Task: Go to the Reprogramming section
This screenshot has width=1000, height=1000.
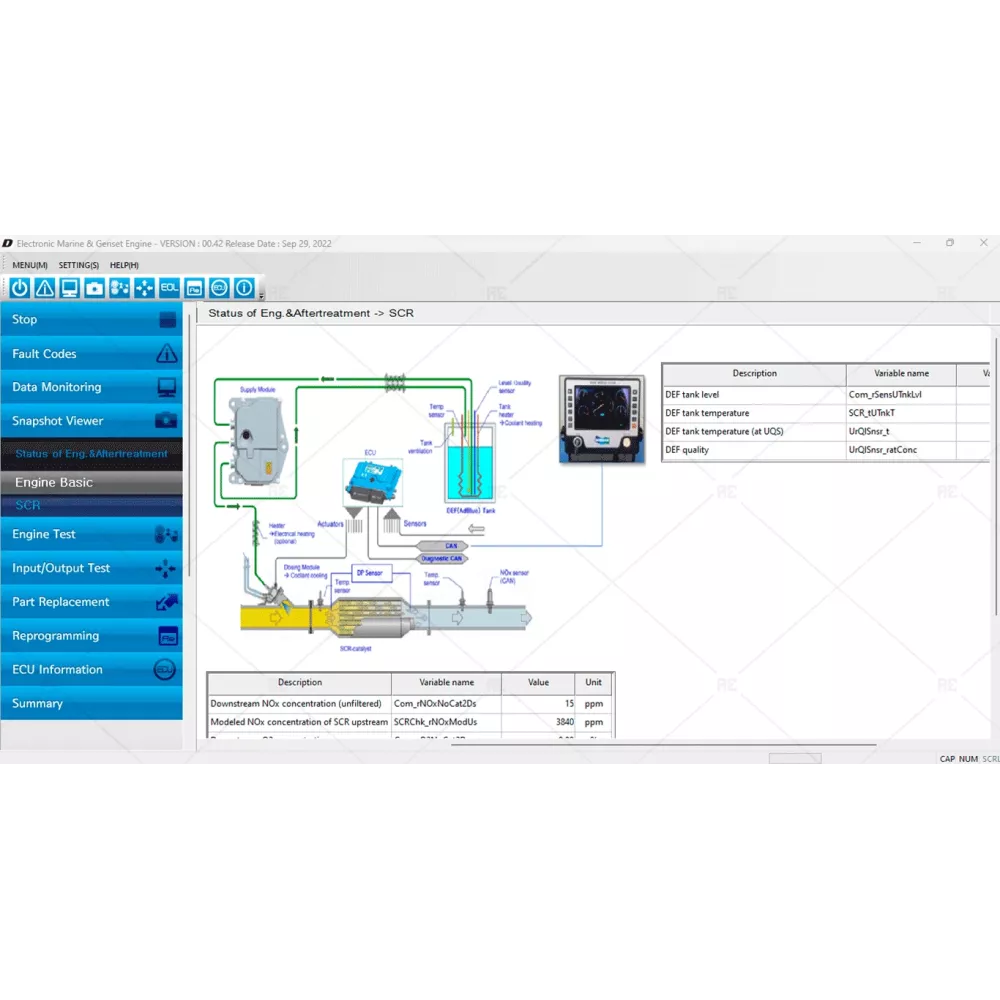Action: coord(92,636)
